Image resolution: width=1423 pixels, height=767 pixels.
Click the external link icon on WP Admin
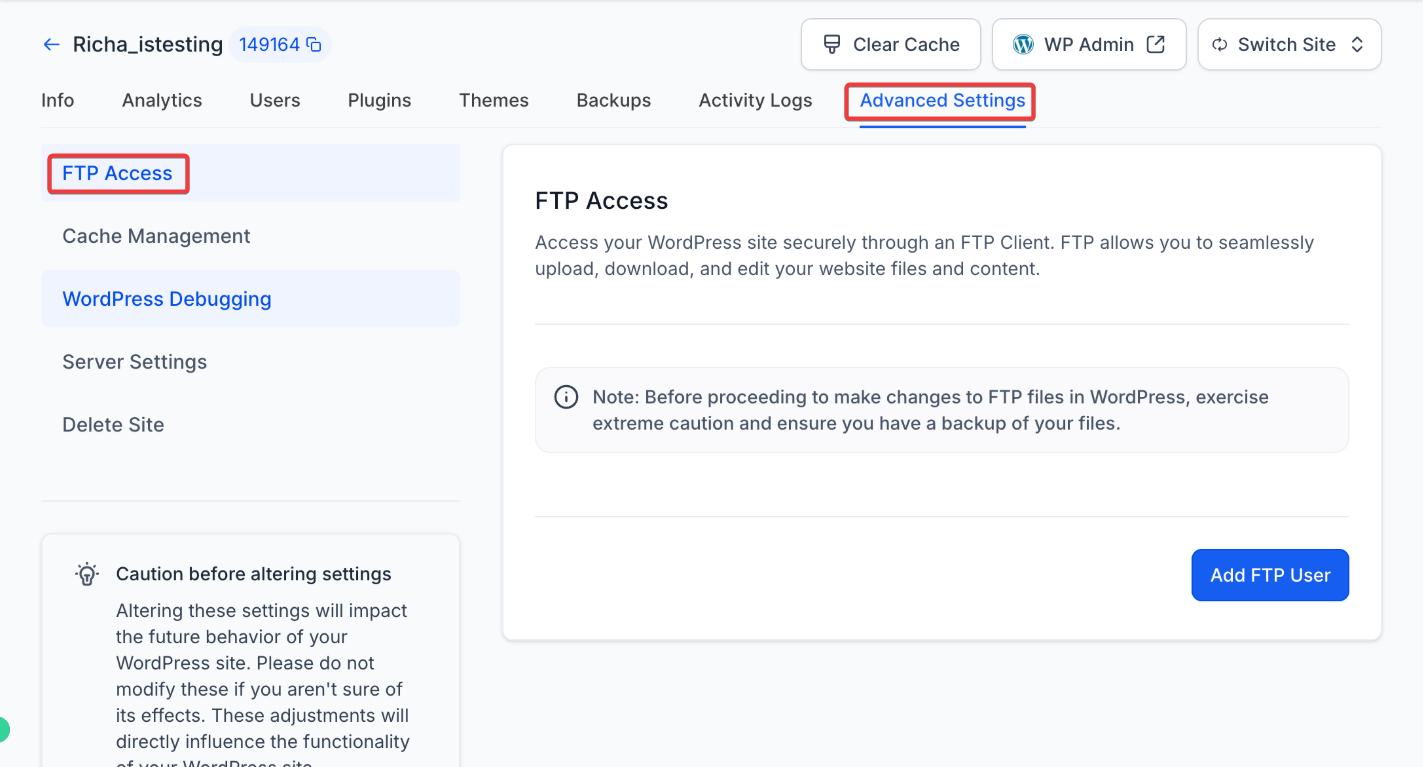coord(1156,45)
